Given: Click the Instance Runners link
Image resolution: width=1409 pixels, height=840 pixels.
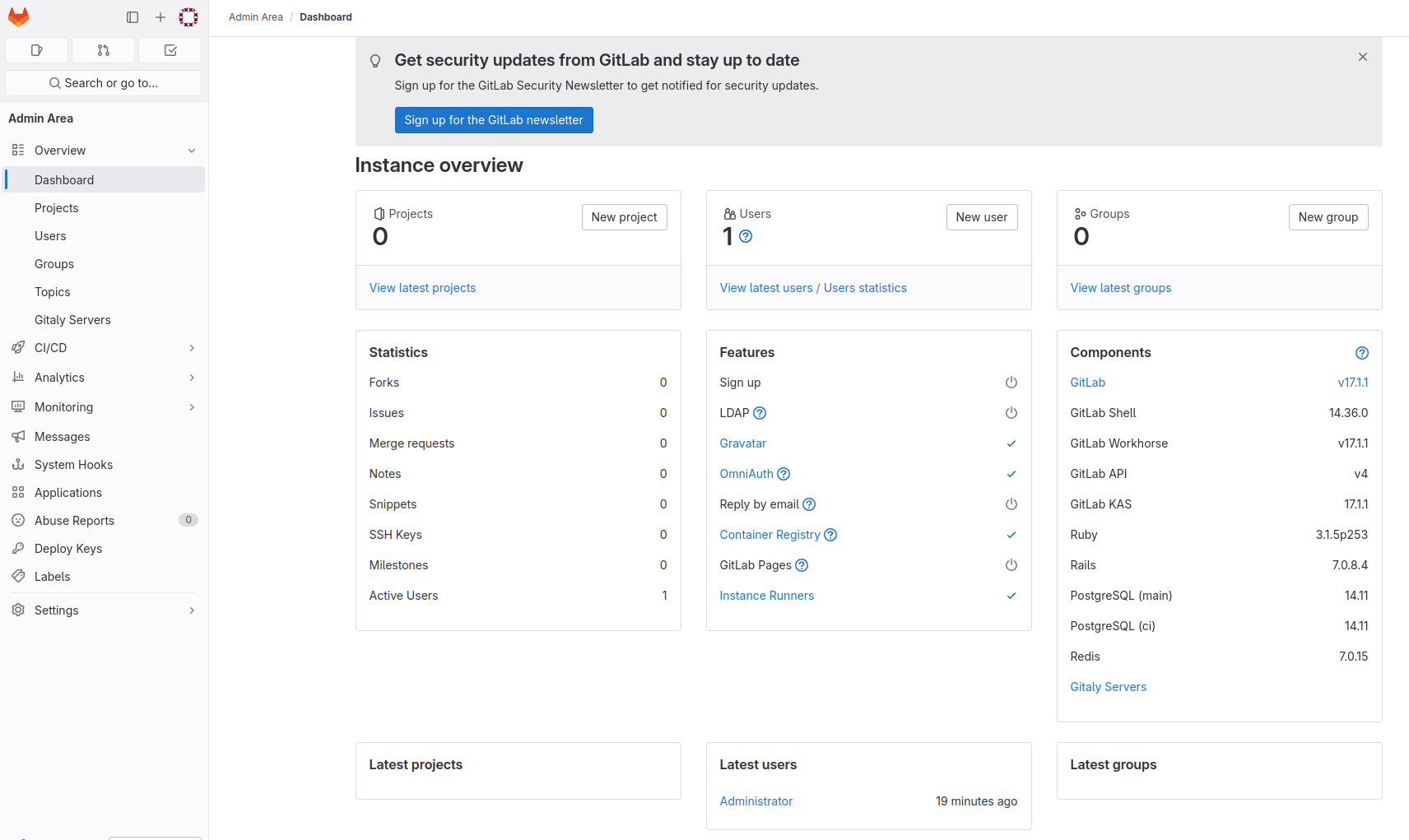Looking at the screenshot, I should click(767, 596).
